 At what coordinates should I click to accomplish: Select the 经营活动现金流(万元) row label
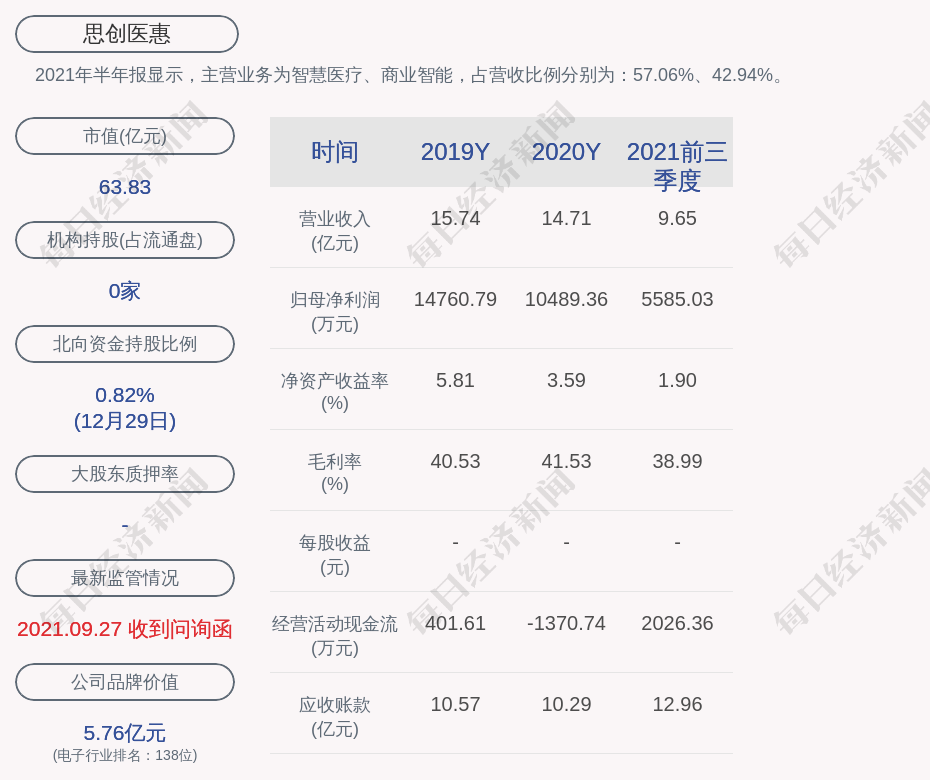pyautogui.click(x=334, y=635)
